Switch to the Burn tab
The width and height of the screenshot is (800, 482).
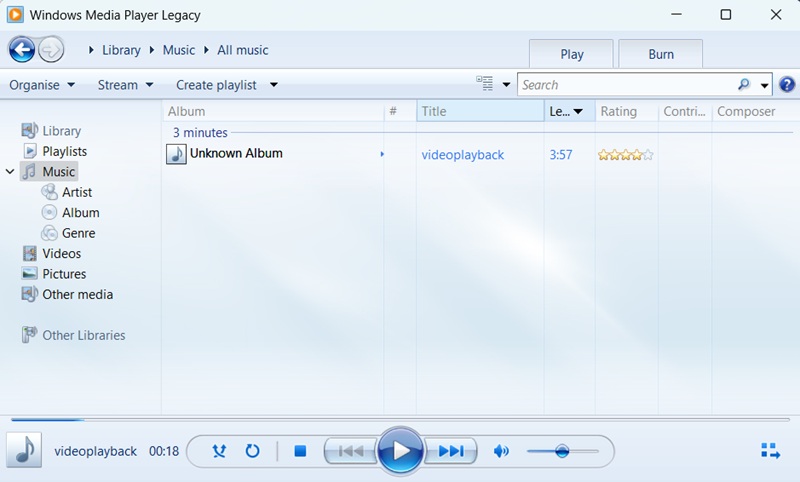pyautogui.click(x=661, y=54)
